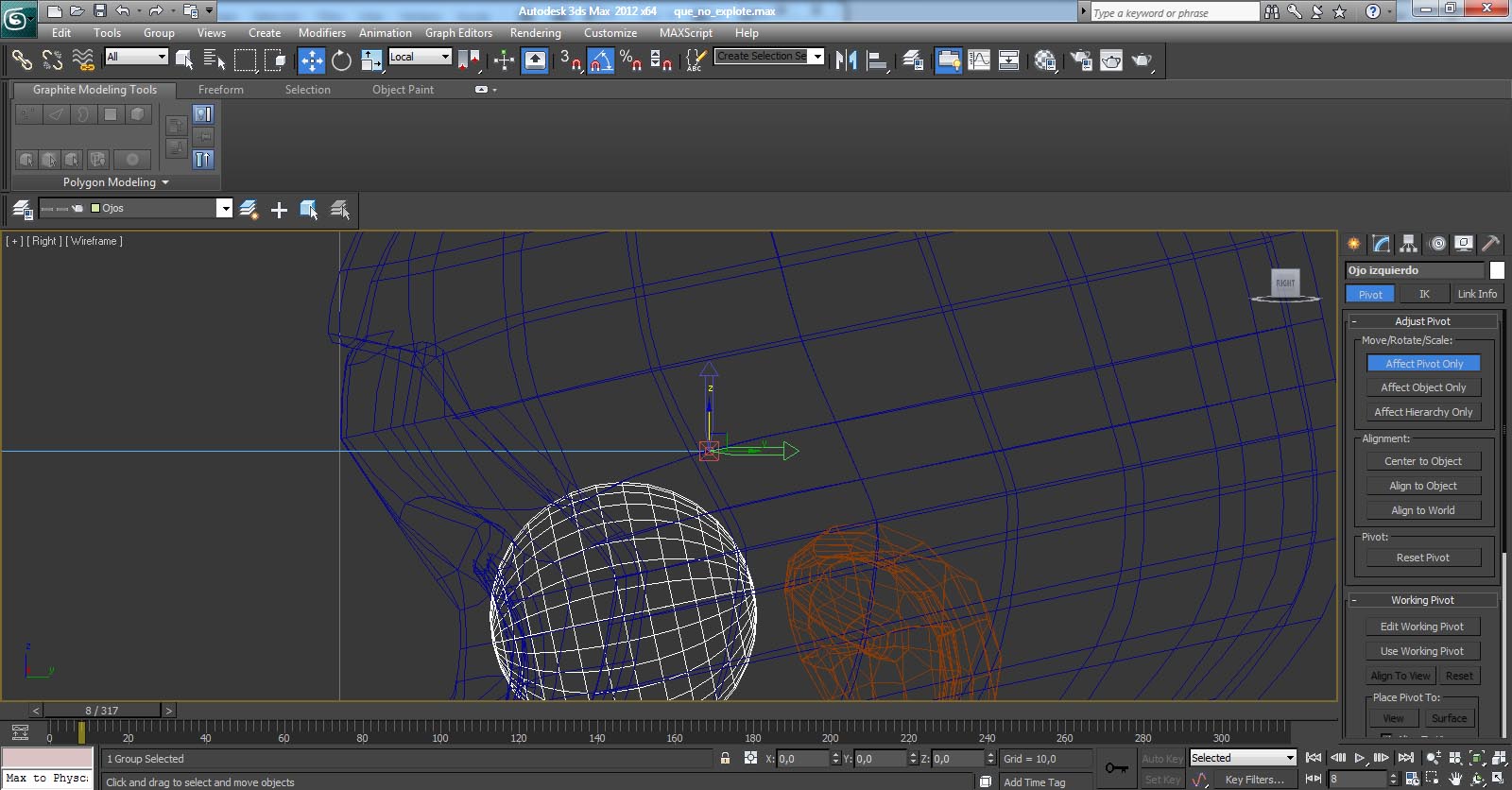This screenshot has height=790, width=1512.
Task: Switch to the Freeform ribbon tab
Action: (220, 90)
